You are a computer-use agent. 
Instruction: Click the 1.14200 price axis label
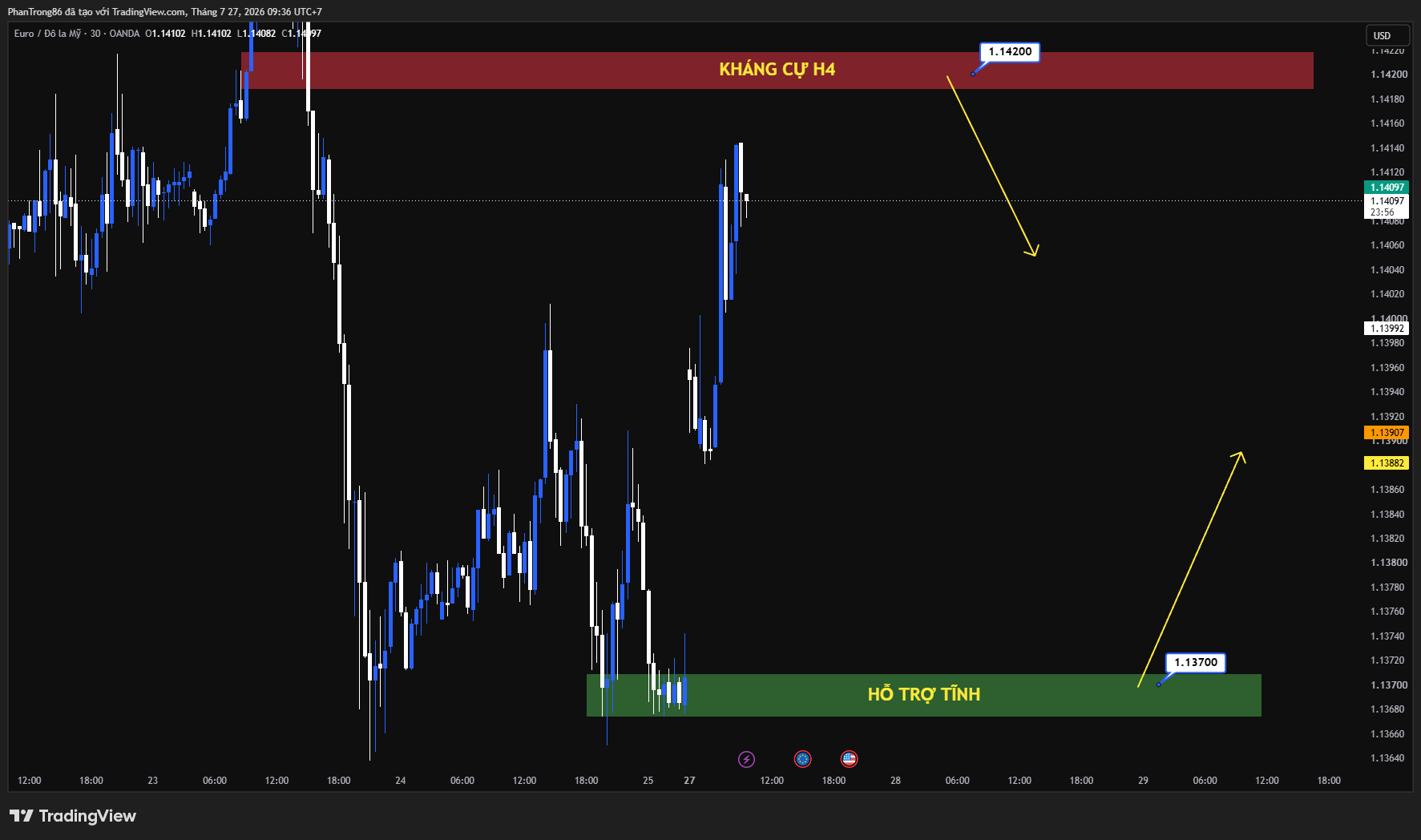tap(1387, 75)
